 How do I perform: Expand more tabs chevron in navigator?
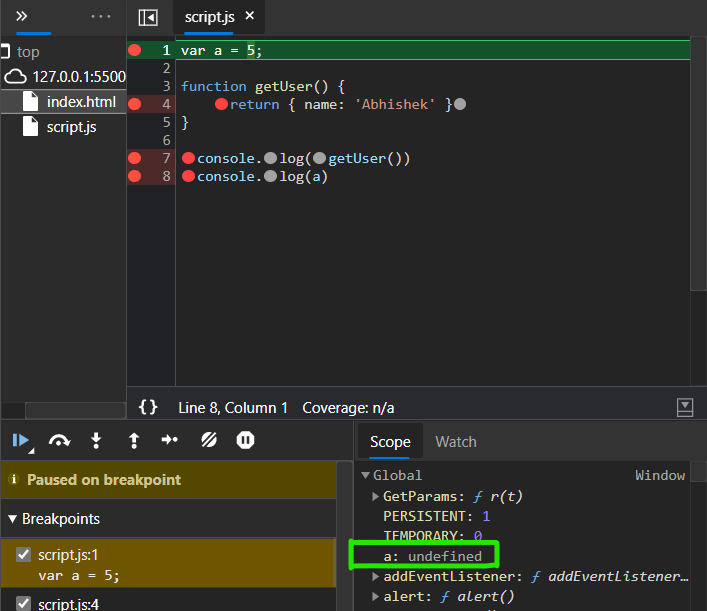click(x=21, y=17)
